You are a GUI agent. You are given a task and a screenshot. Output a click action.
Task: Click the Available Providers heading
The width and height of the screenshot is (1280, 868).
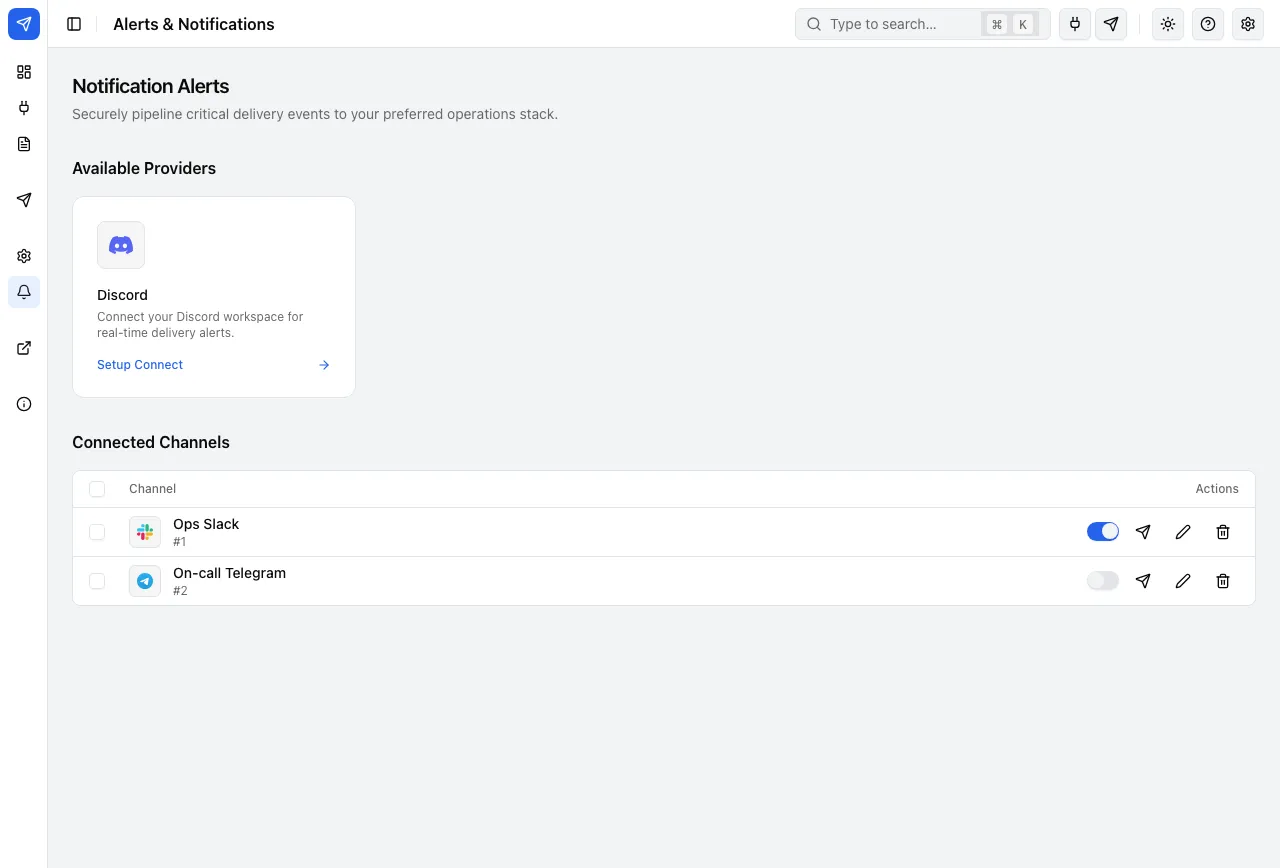click(x=144, y=168)
